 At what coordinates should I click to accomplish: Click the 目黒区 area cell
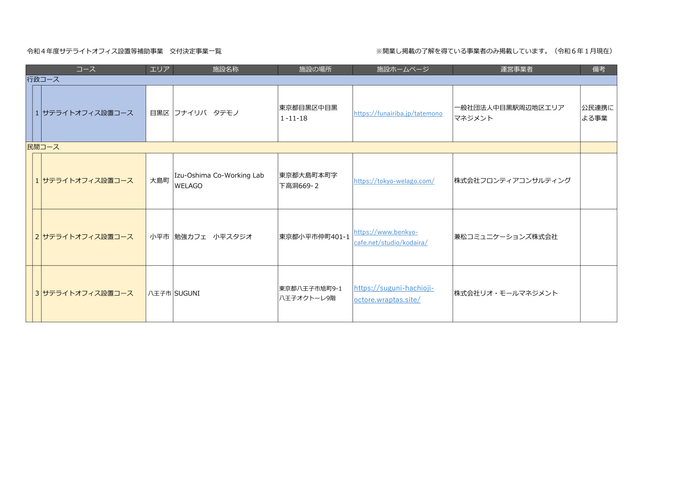159,113
